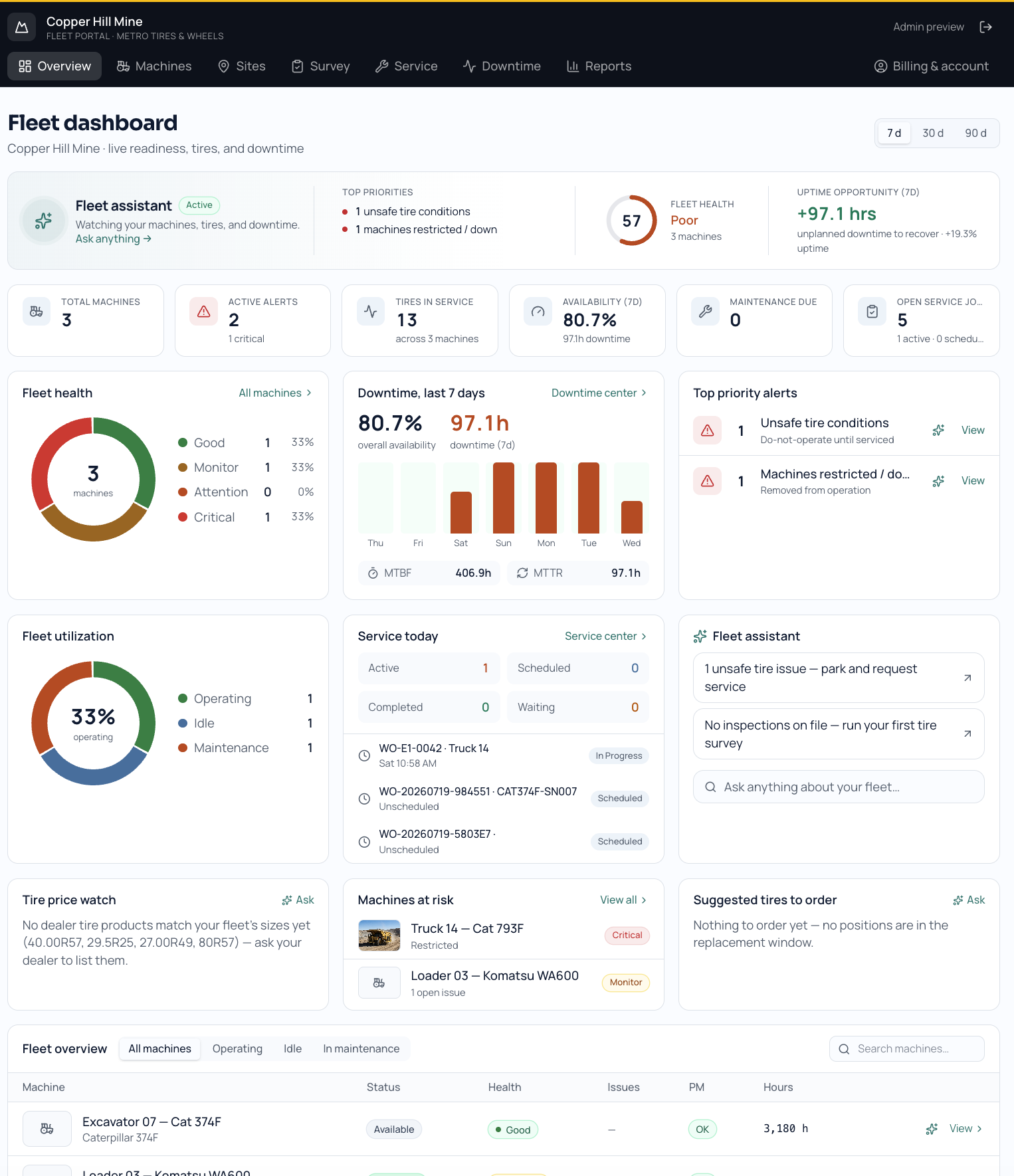Click the Monitor badge for Loader 03
Image resolution: width=1014 pixels, height=1176 pixels.
[x=626, y=983]
